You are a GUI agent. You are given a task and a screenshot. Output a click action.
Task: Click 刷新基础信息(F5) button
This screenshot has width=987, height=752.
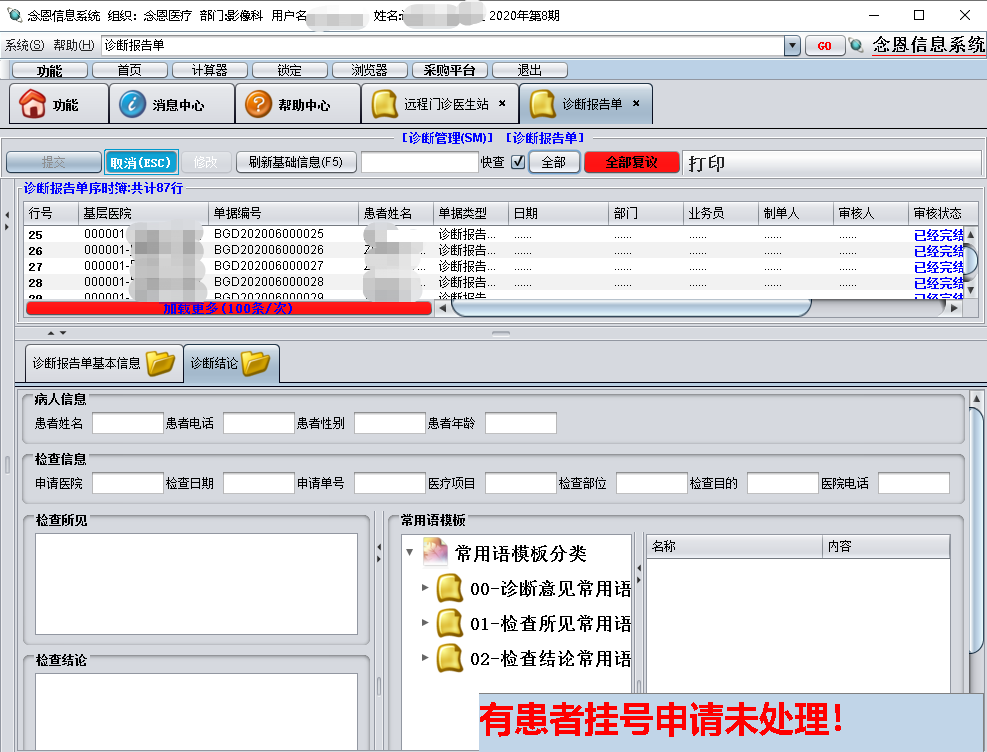pos(295,162)
